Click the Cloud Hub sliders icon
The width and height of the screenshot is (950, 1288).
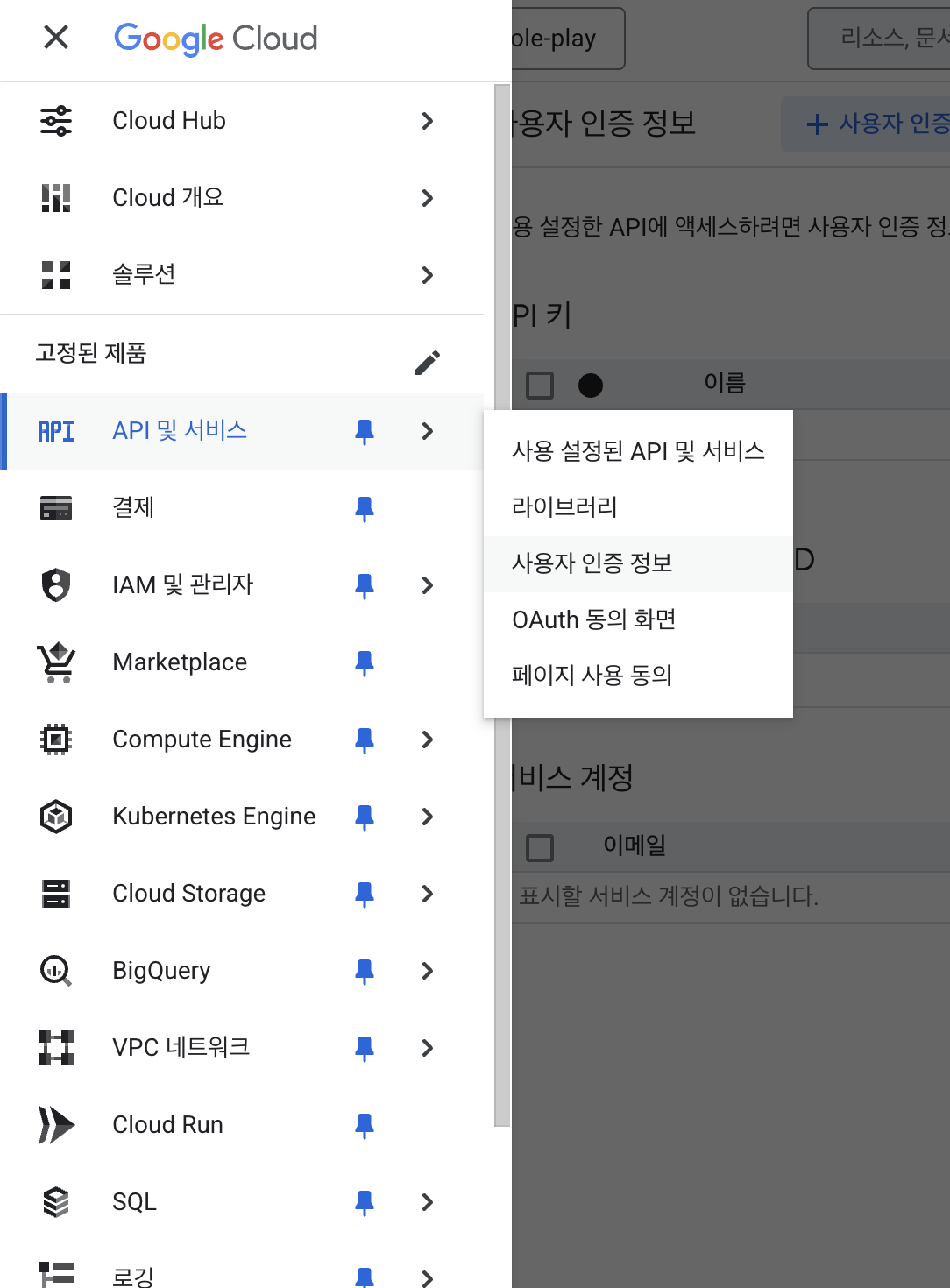tap(56, 121)
